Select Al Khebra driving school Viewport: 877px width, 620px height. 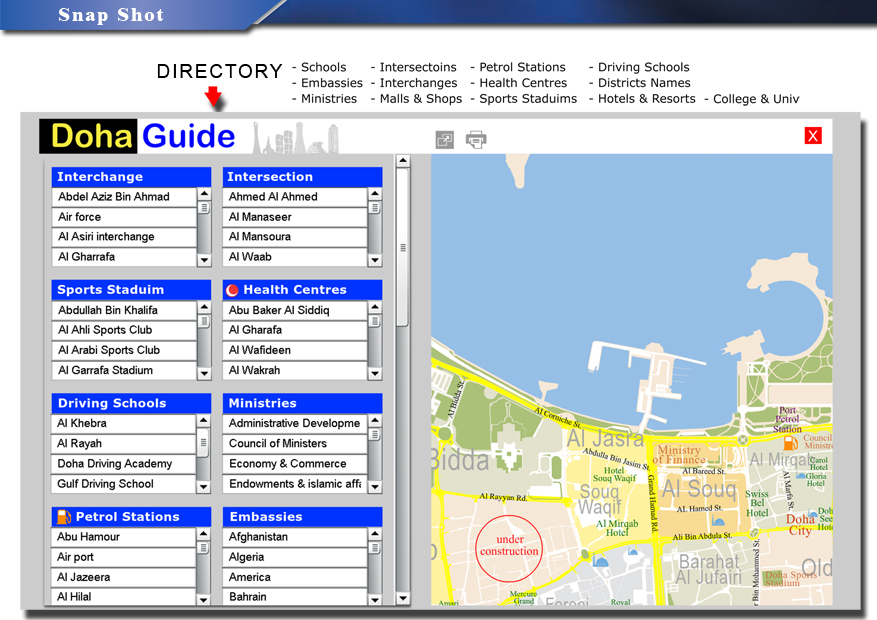(124, 423)
